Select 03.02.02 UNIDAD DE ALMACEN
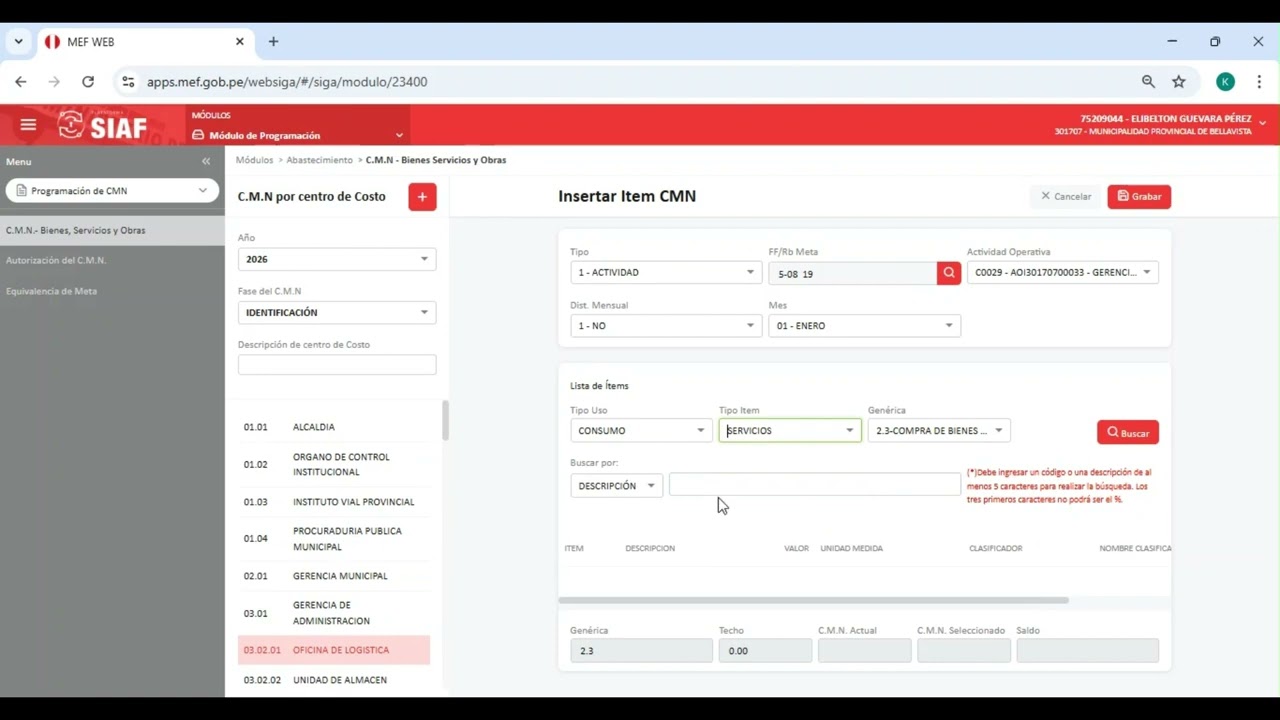 tap(334, 680)
